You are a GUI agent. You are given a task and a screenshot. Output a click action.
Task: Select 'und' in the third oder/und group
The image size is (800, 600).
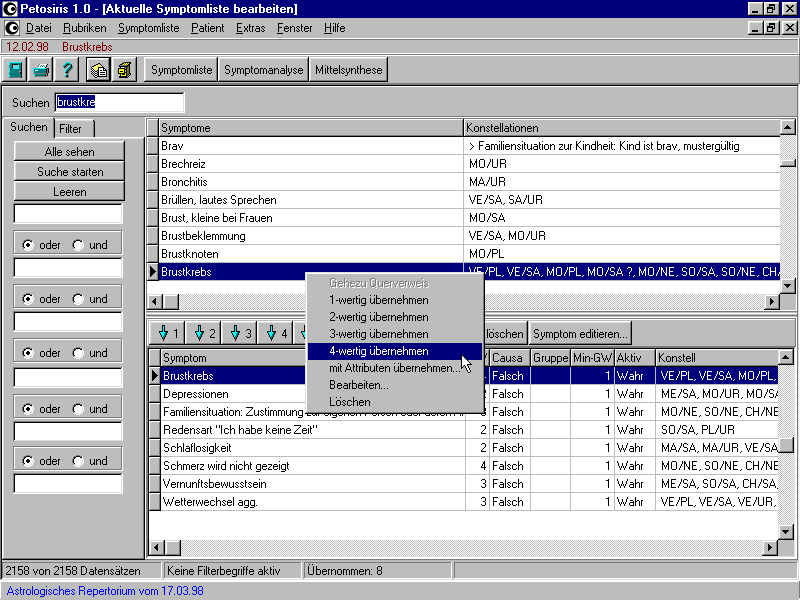click(x=78, y=353)
